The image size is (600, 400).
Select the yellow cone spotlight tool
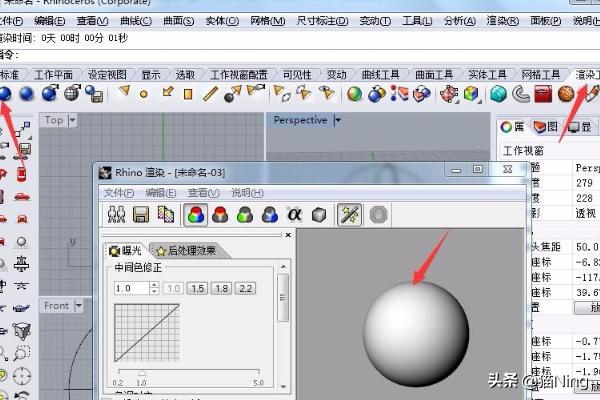pyautogui.click(x=124, y=91)
